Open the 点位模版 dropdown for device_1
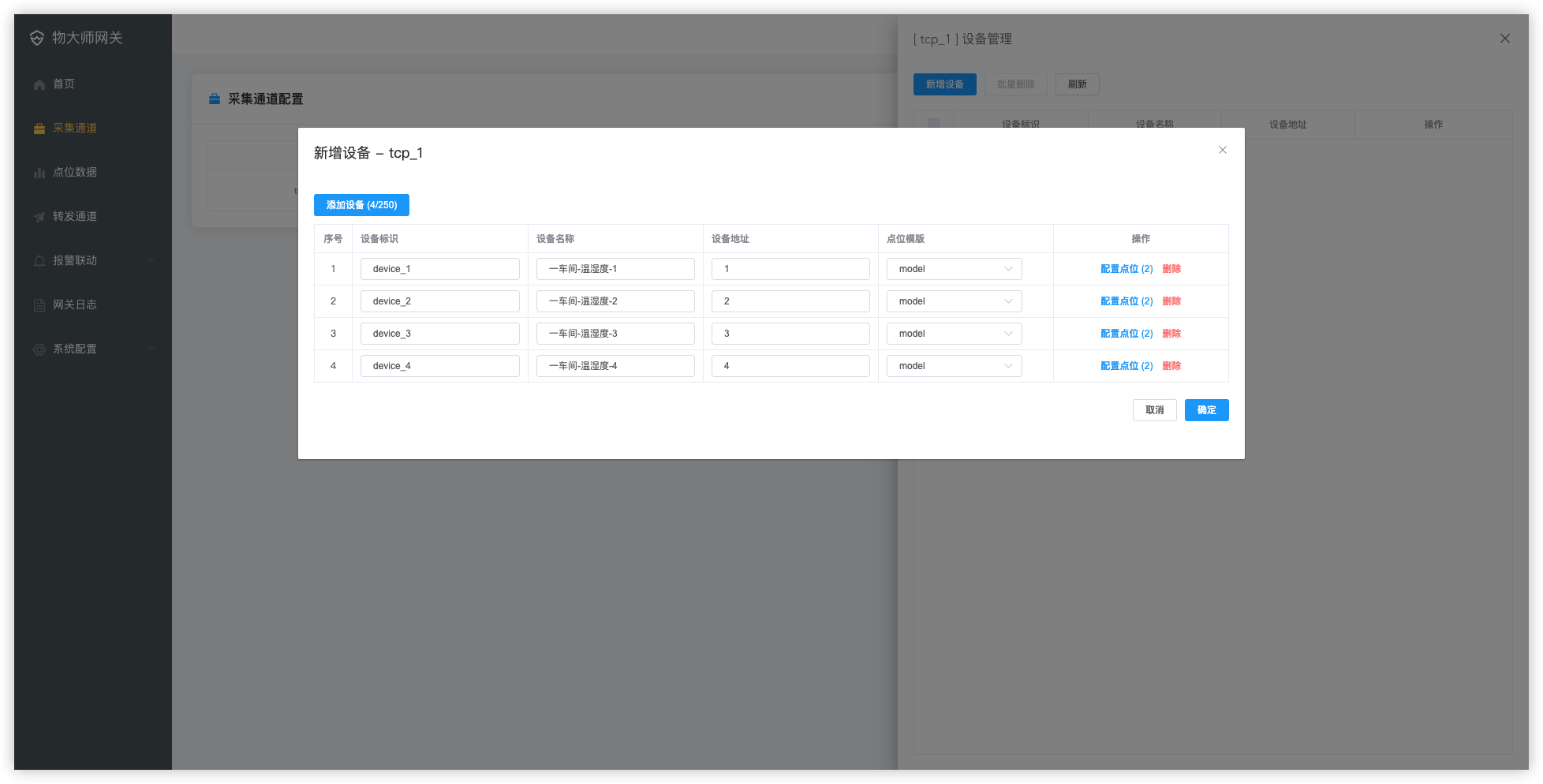This screenshot has width=1543, height=784. tap(954, 269)
